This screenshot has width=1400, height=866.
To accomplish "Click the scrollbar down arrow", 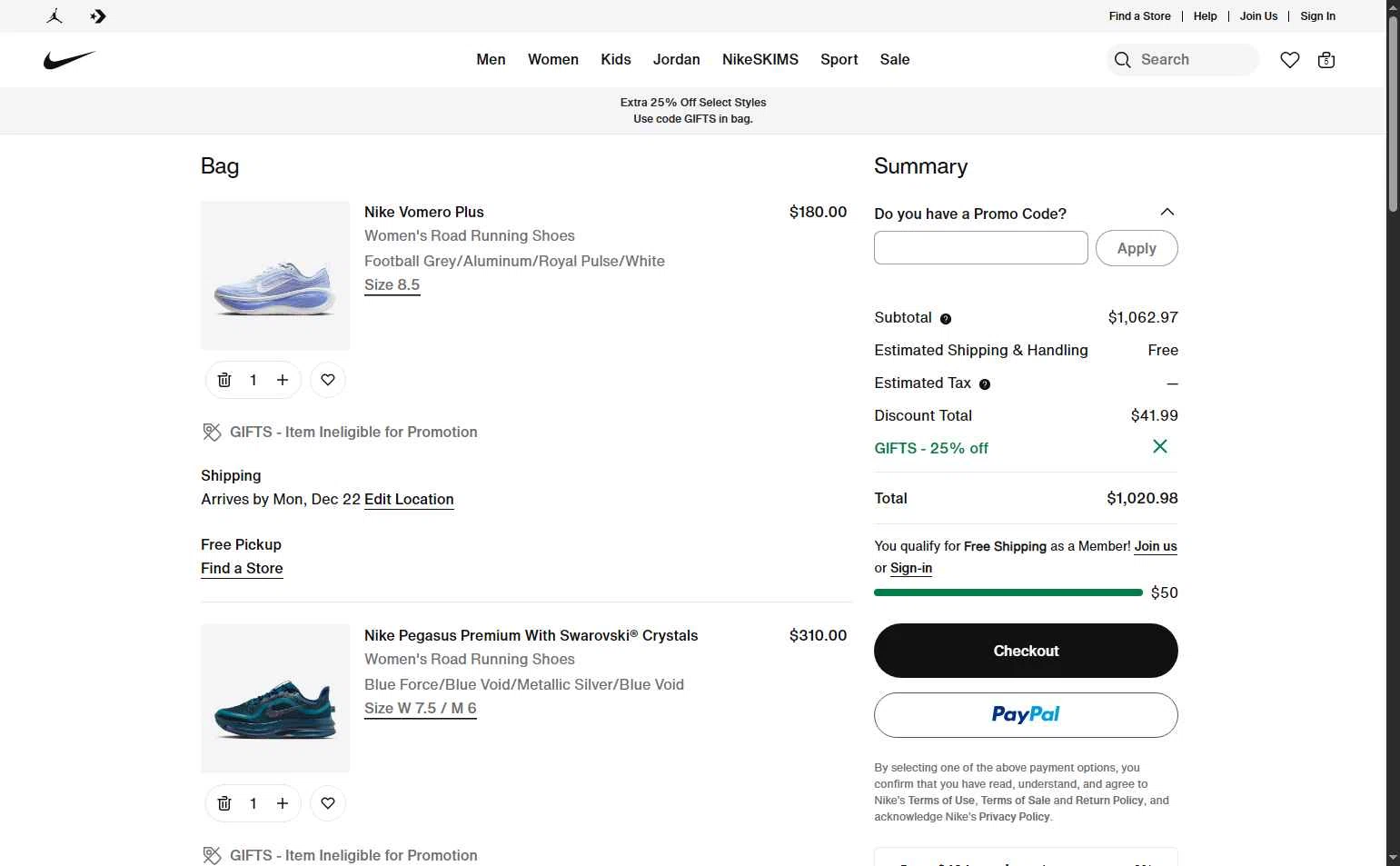I will (x=1393, y=857).
